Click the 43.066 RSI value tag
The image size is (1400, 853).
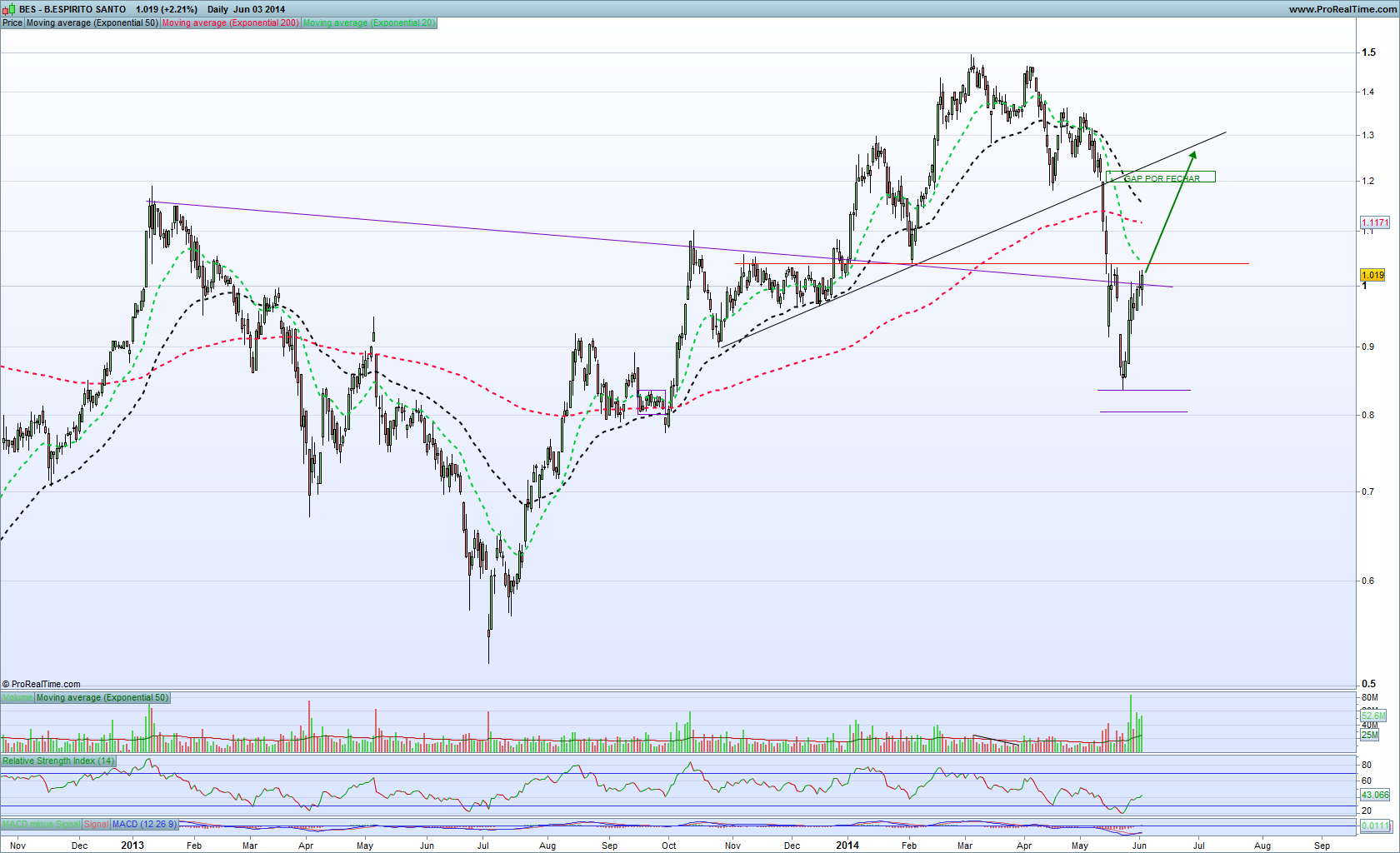point(1375,795)
